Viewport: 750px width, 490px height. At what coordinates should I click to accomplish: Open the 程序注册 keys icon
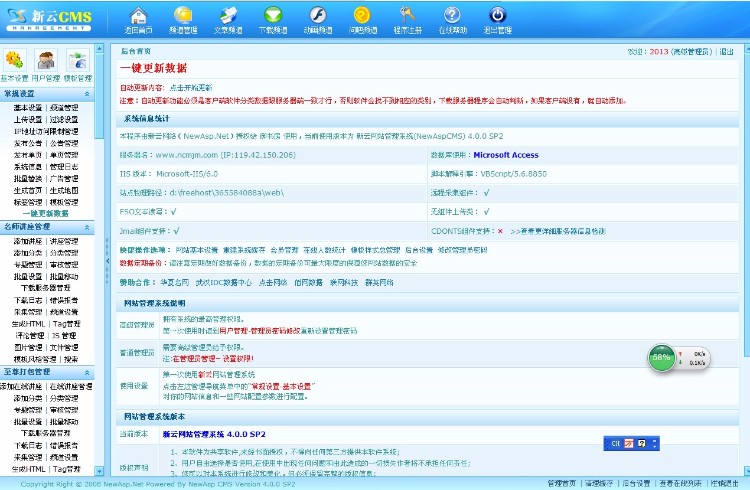point(408,16)
